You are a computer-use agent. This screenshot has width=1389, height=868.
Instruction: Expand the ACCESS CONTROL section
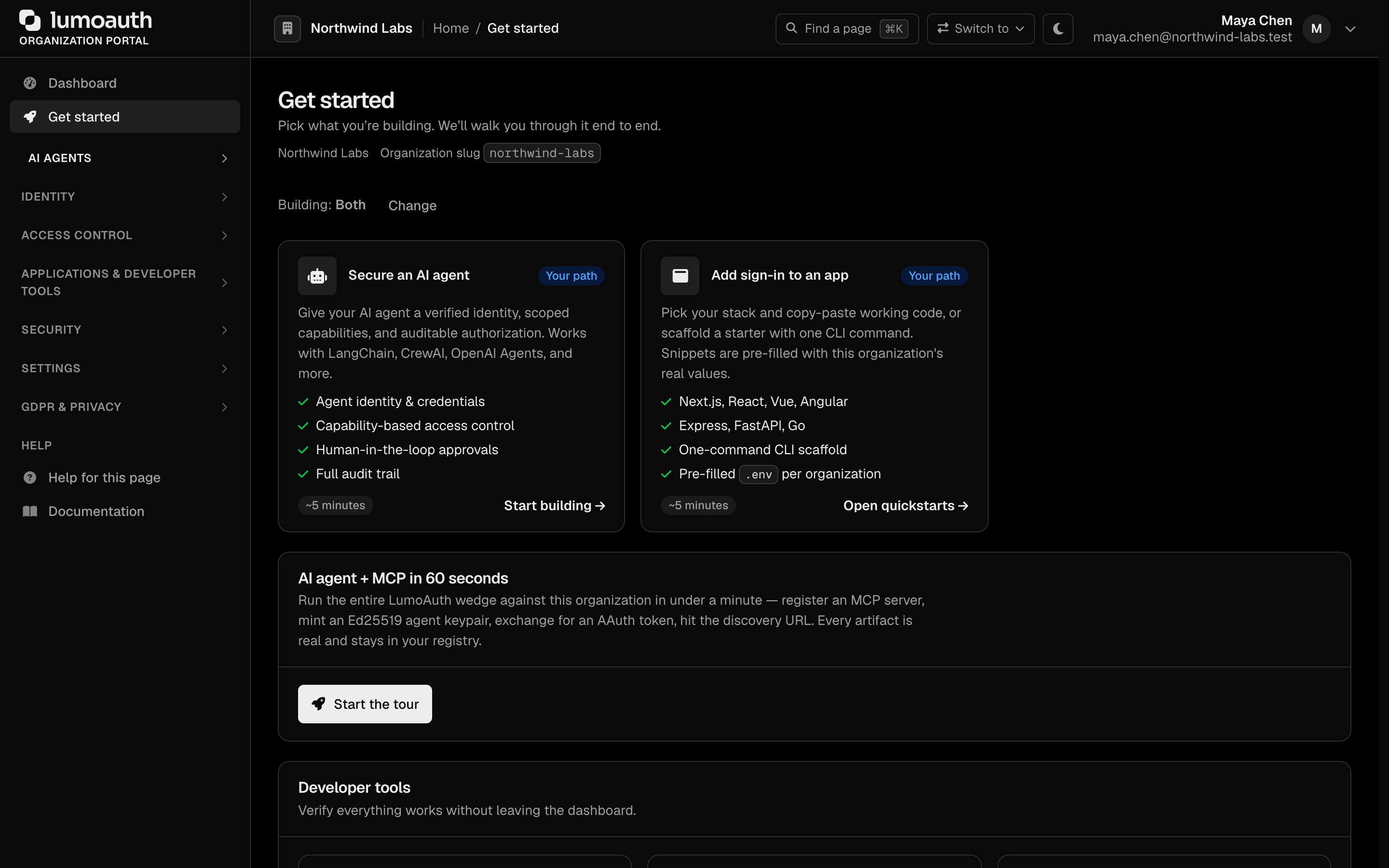click(x=125, y=235)
